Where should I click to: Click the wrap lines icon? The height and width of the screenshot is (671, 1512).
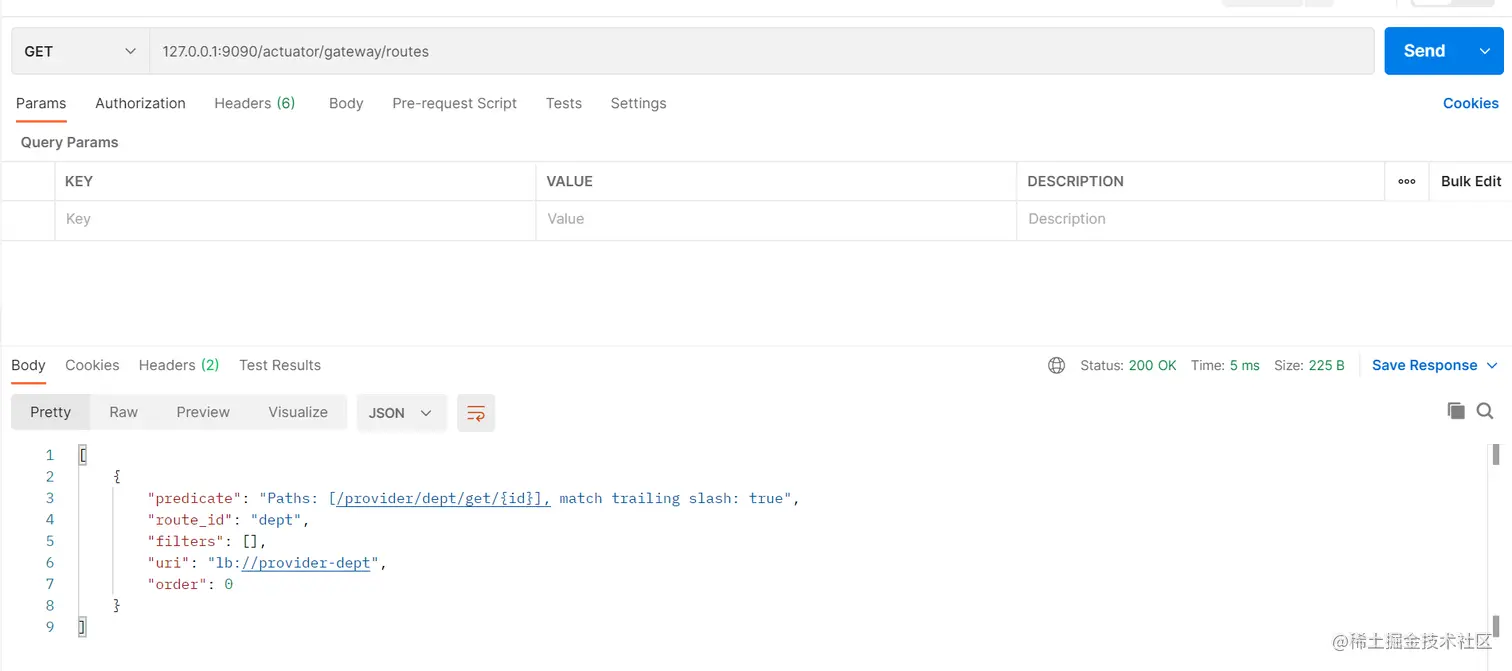tap(476, 413)
